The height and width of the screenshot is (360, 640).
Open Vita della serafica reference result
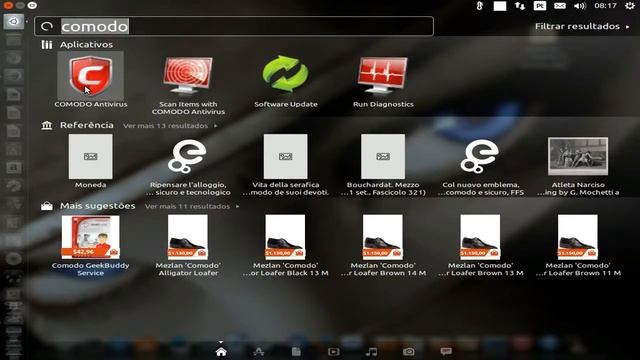click(286, 165)
